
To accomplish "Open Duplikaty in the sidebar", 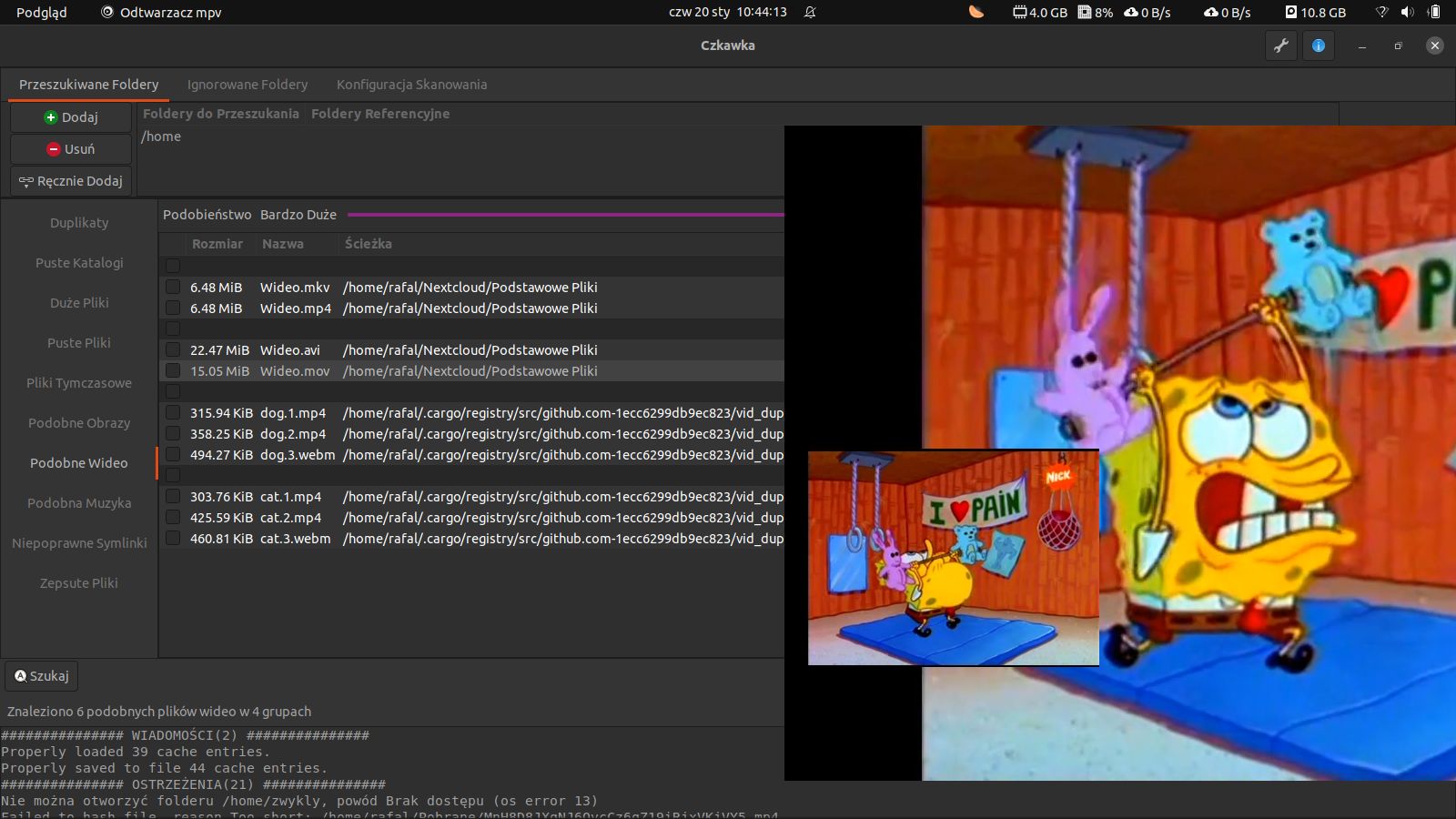I will pyautogui.click(x=79, y=223).
